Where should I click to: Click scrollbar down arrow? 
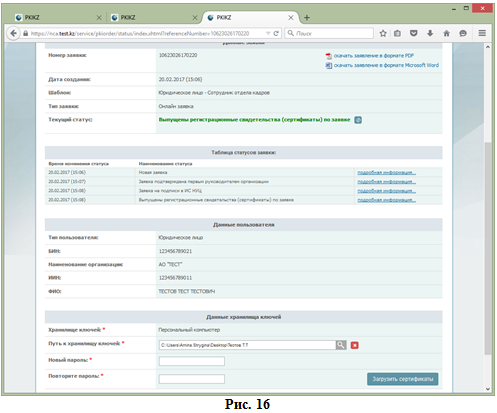point(488,389)
